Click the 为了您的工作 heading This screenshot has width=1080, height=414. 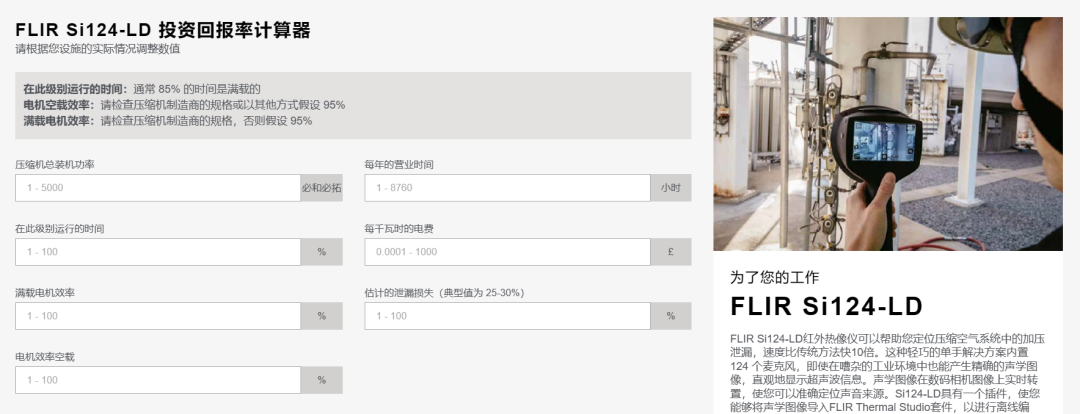click(774, 277)
